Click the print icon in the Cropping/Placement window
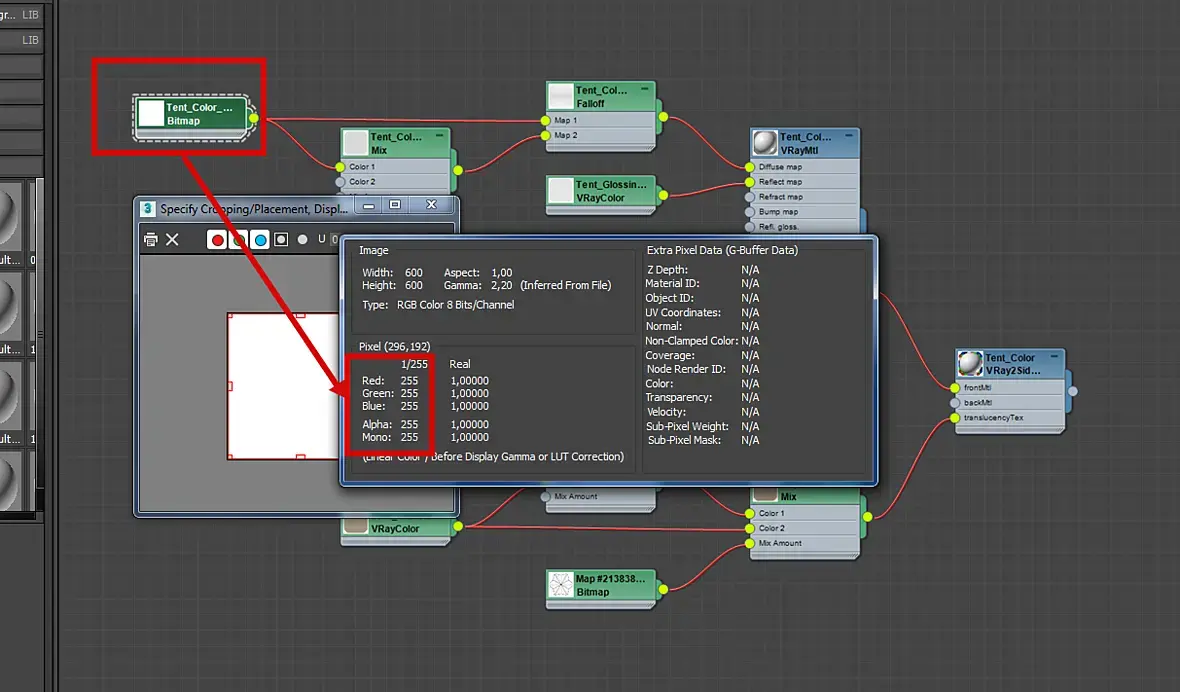 pos(151,239)
